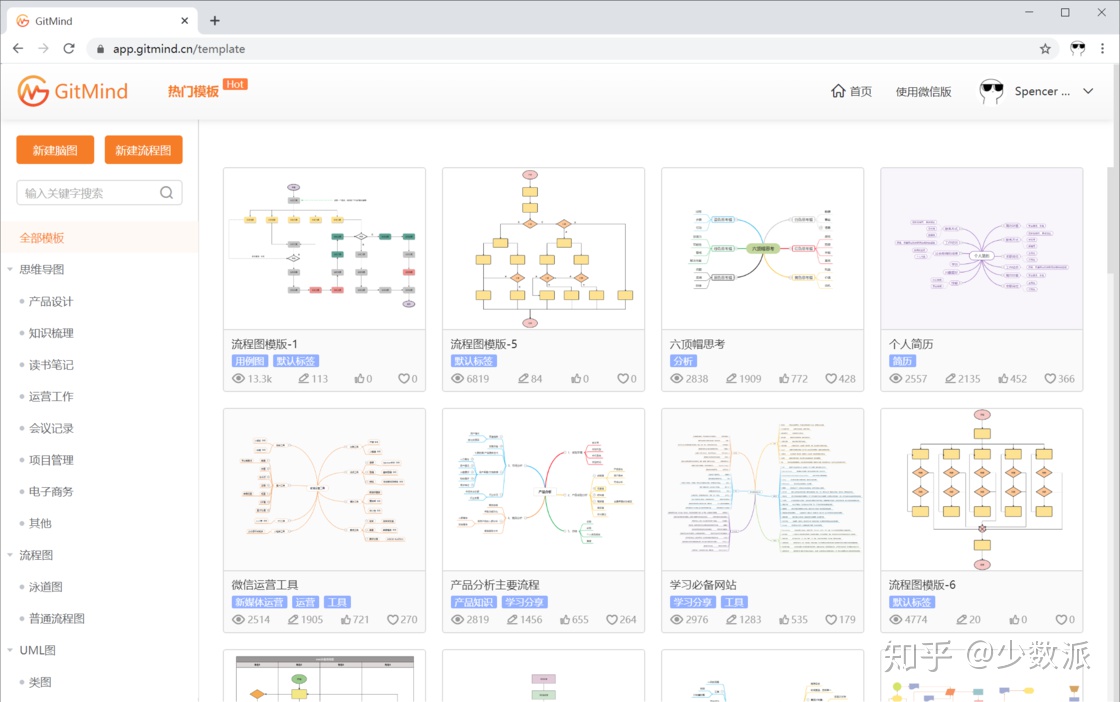Image resolution: width=1120 pixels, height=702 pixels.
Task: Open the 学习必备网站 template thumbnail
Action: [x=763, y=490]
